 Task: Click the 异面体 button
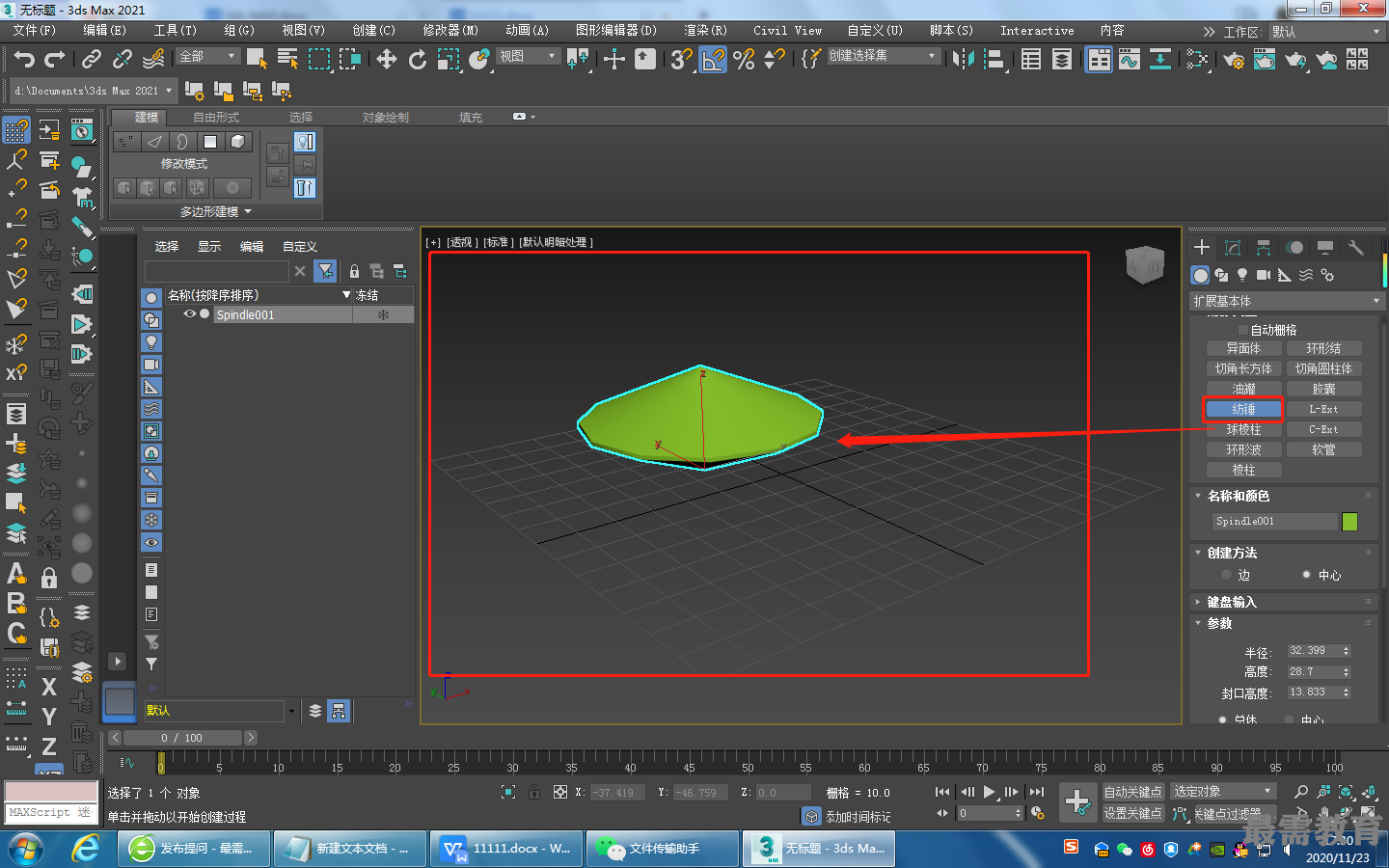[x=1243, y=348]
